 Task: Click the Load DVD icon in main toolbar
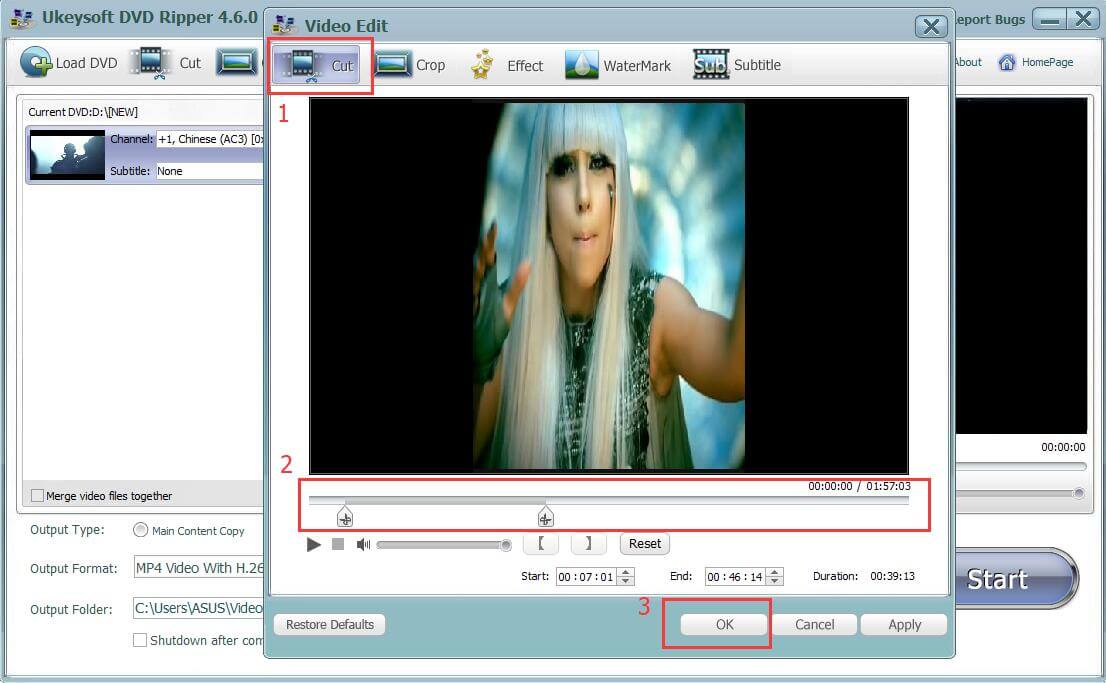pyautogui.click(x=37, y=62)
